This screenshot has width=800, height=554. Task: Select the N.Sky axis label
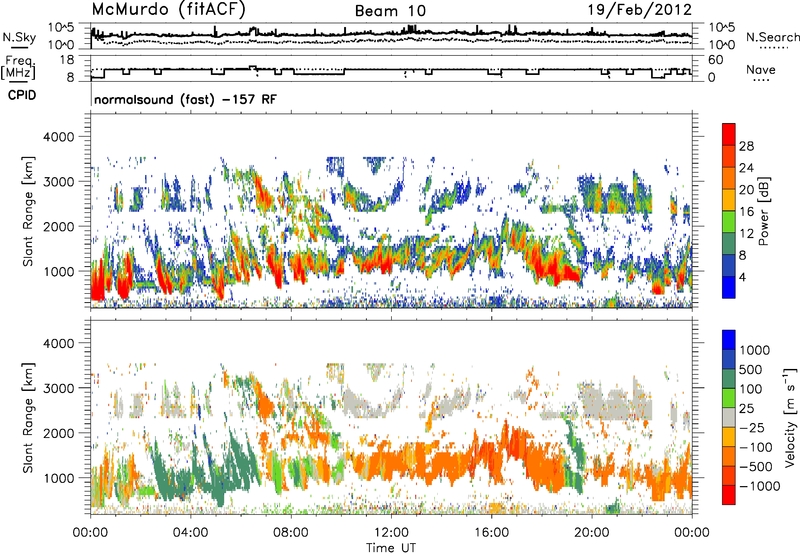[19, 37]
